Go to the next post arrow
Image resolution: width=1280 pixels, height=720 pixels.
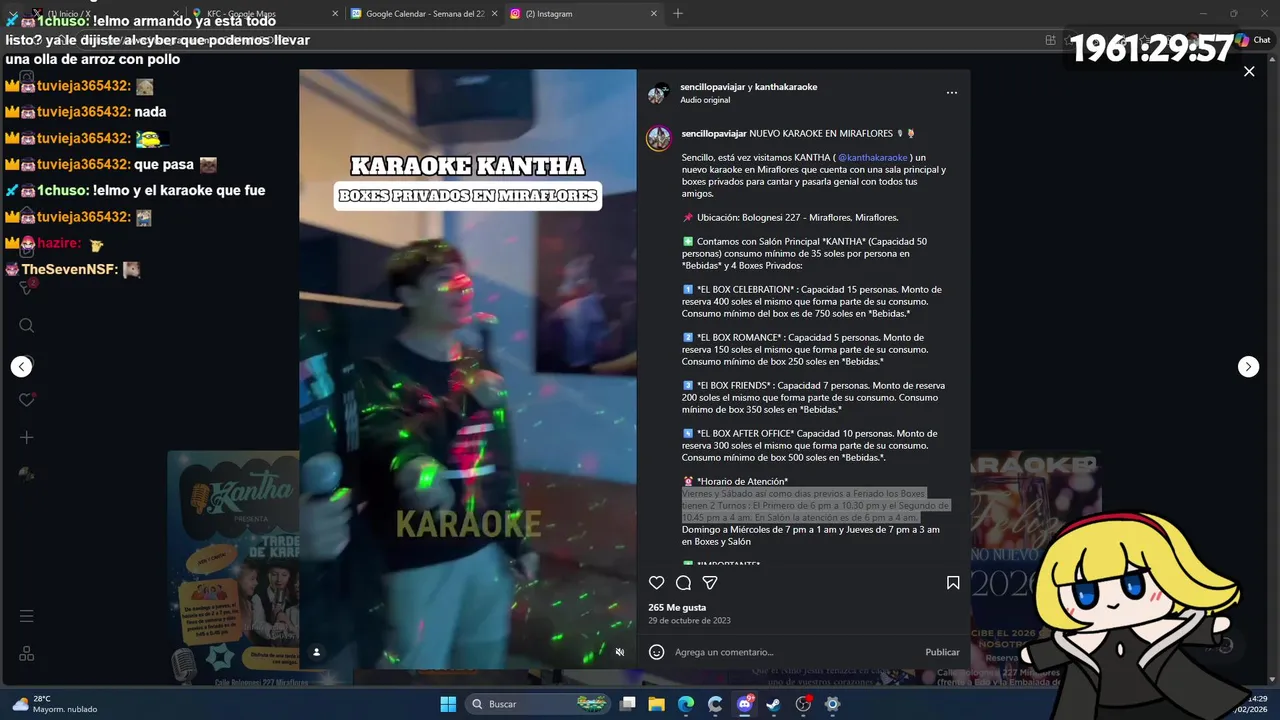tap(1248, 367)
